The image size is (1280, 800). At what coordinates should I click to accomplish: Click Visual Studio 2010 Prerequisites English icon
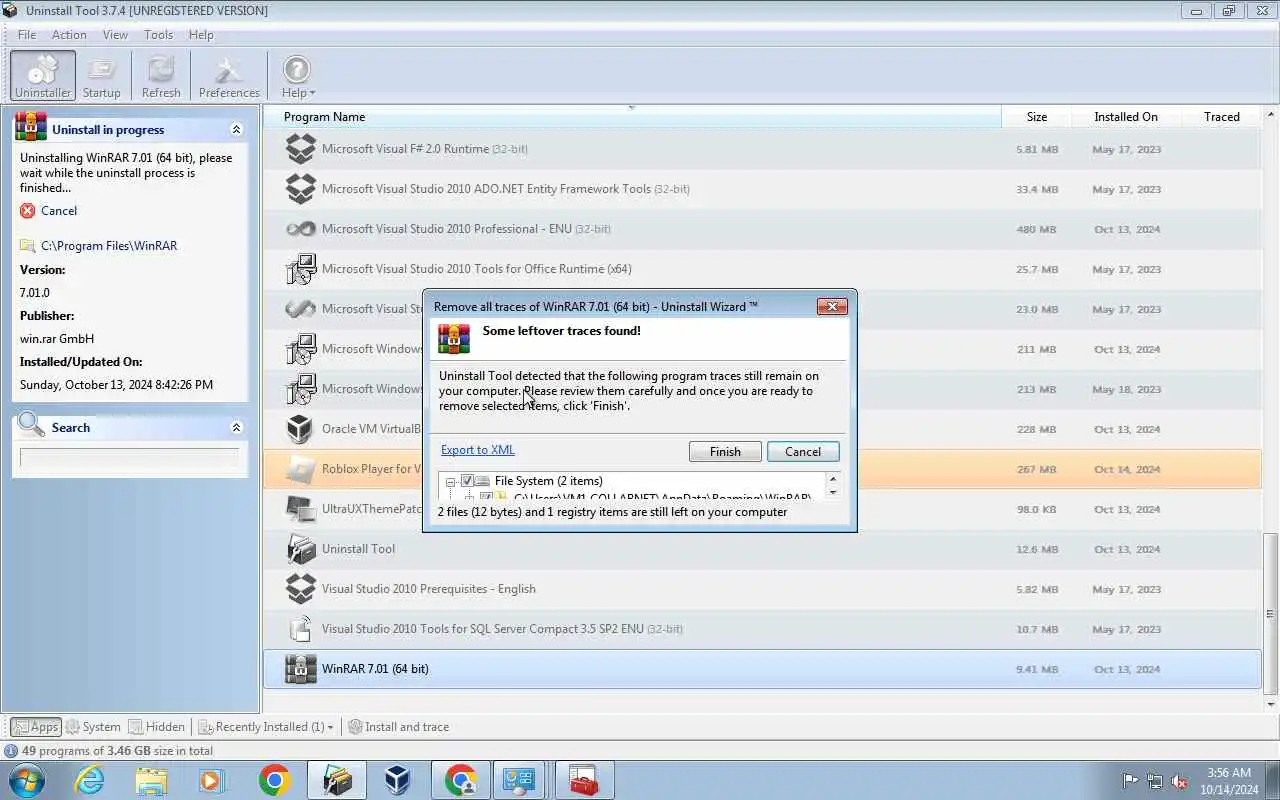(300, 589)
